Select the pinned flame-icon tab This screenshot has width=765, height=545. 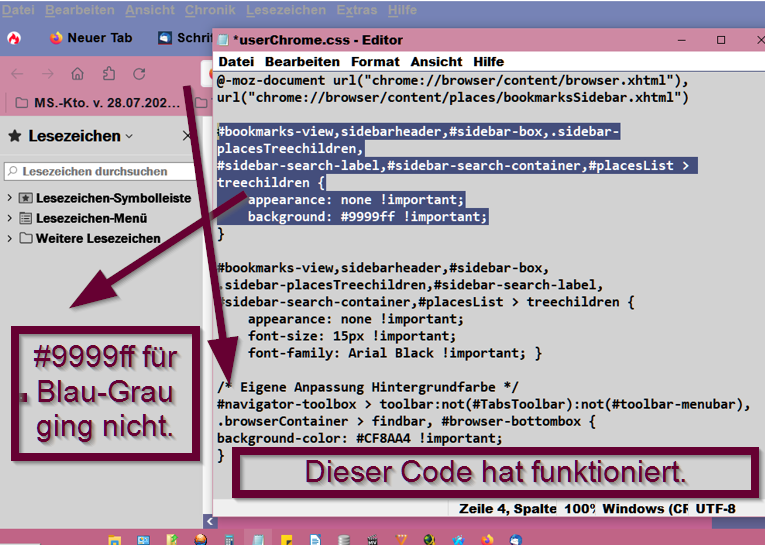coord(14,38)
